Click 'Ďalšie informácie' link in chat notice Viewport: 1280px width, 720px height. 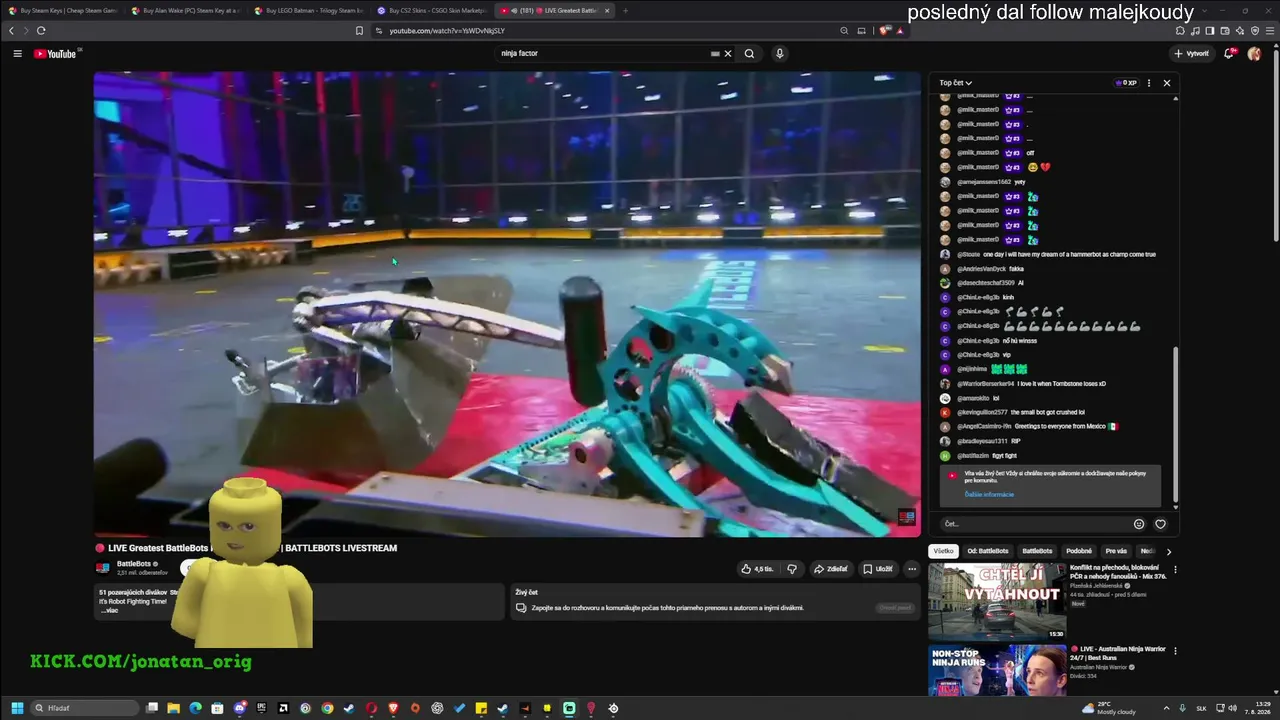pos(989,494)
